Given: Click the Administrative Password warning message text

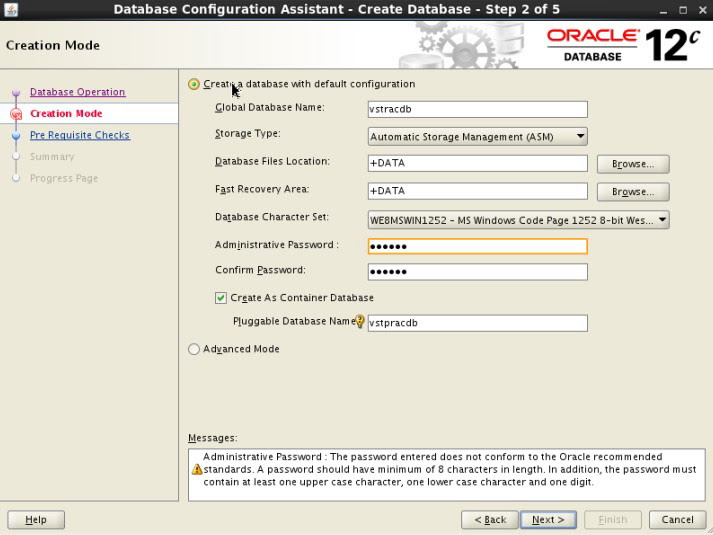Looking at the screenshot, I should tap(449, 470).
